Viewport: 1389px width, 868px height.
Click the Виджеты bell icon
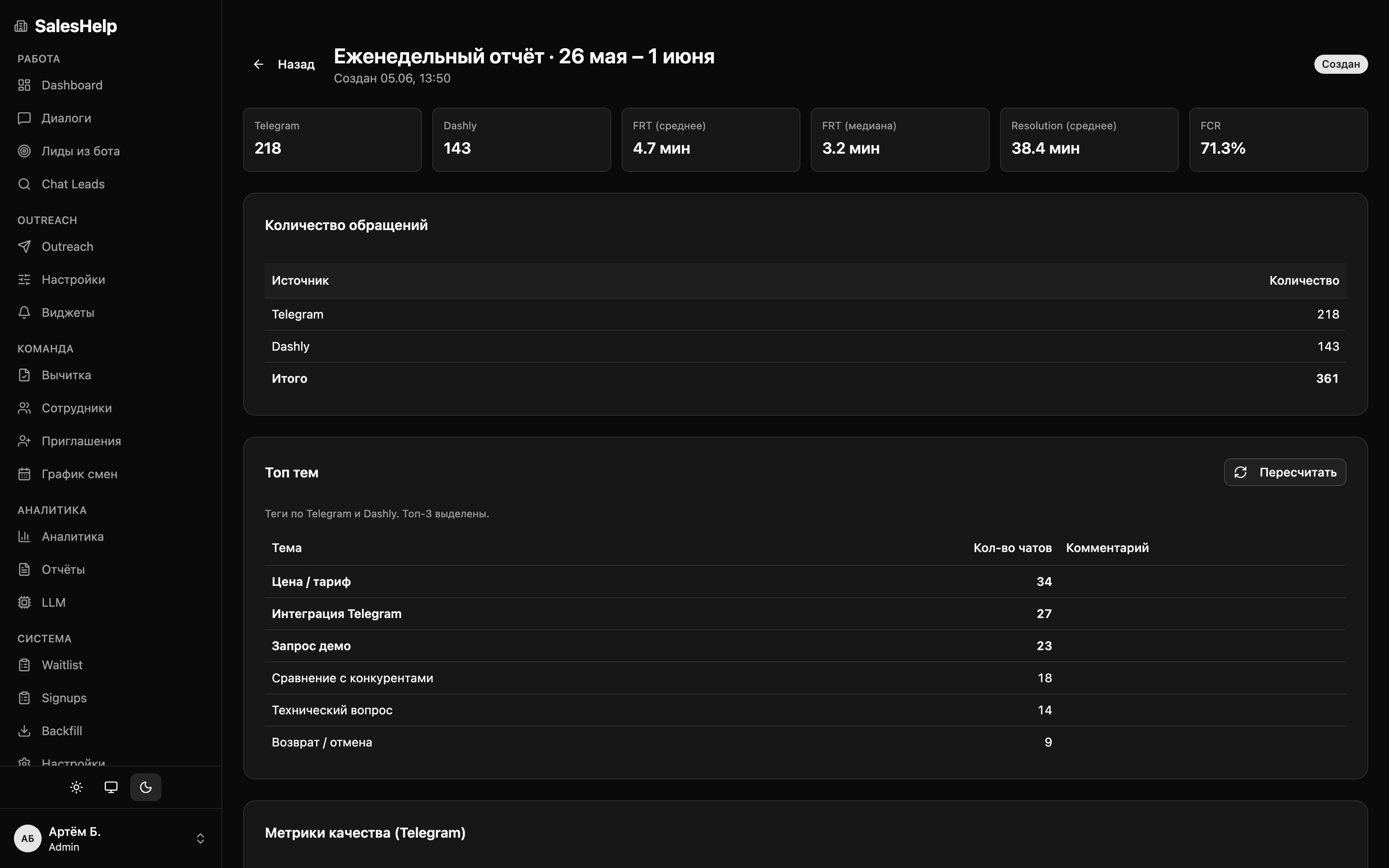[x=24, y=313]
